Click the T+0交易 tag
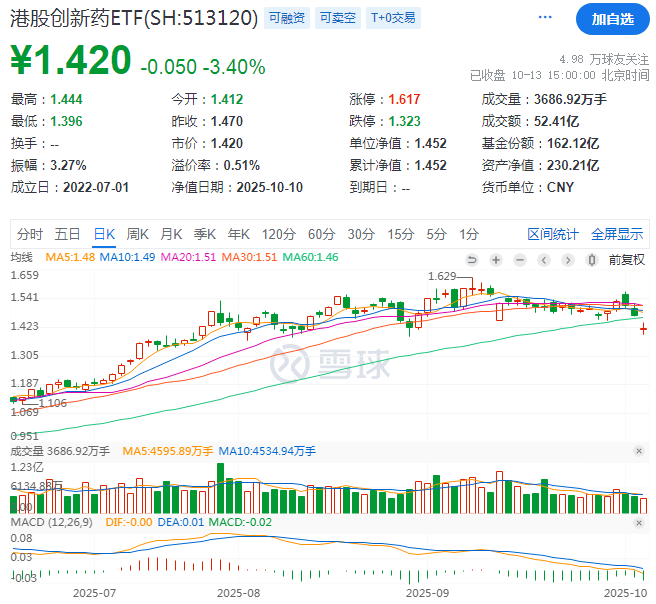This screenshot has width=656, height=604. (394, 18)
